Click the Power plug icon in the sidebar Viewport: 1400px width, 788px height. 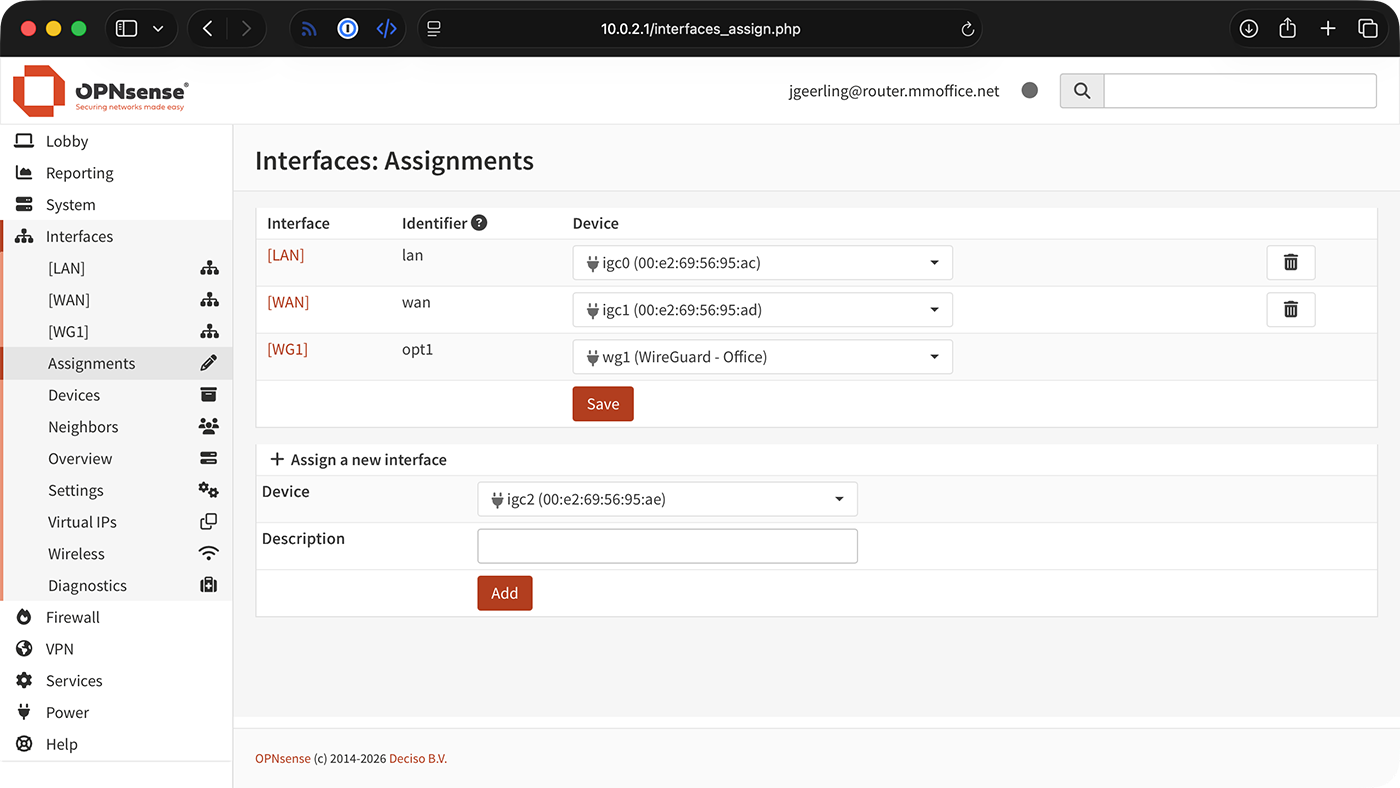pos(24,712)
